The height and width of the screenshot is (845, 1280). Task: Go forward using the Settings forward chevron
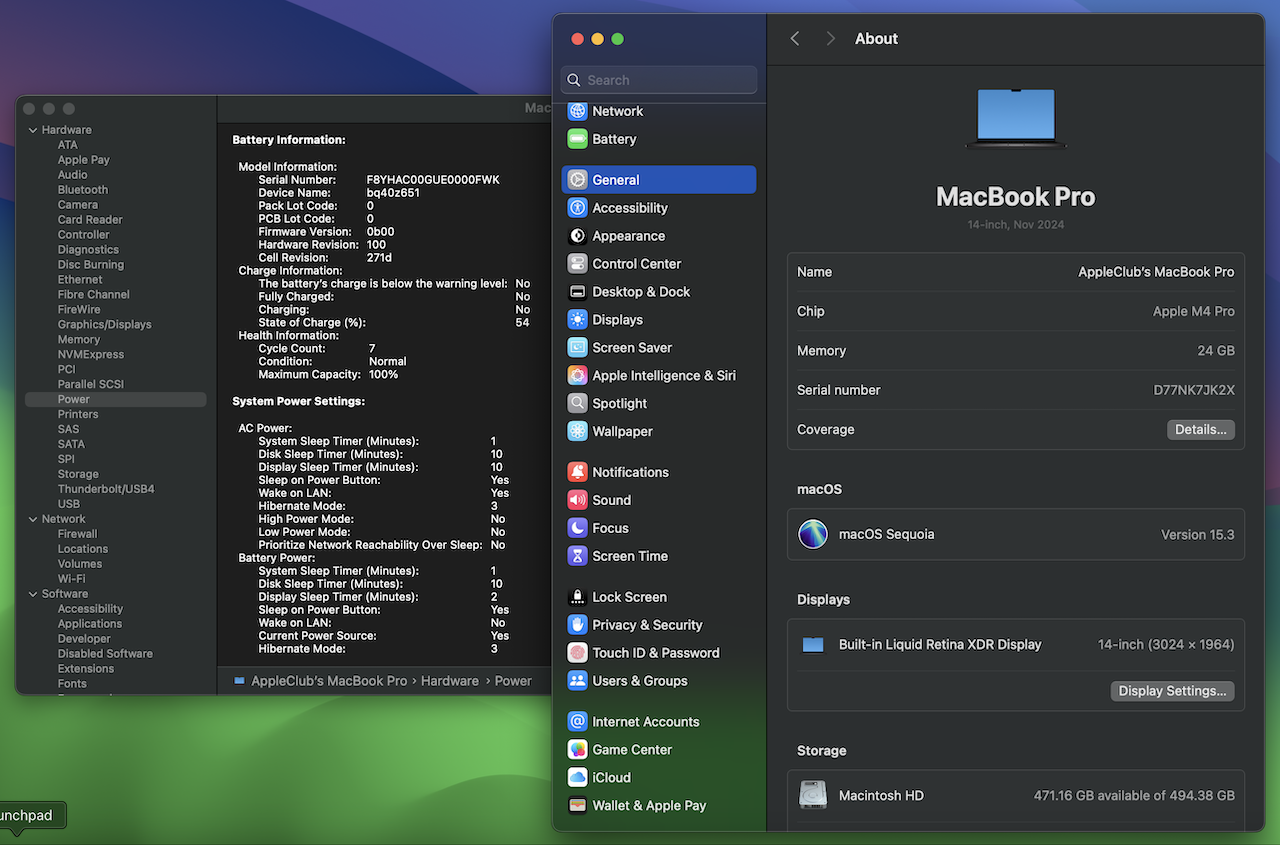click(x=830, y=38)
